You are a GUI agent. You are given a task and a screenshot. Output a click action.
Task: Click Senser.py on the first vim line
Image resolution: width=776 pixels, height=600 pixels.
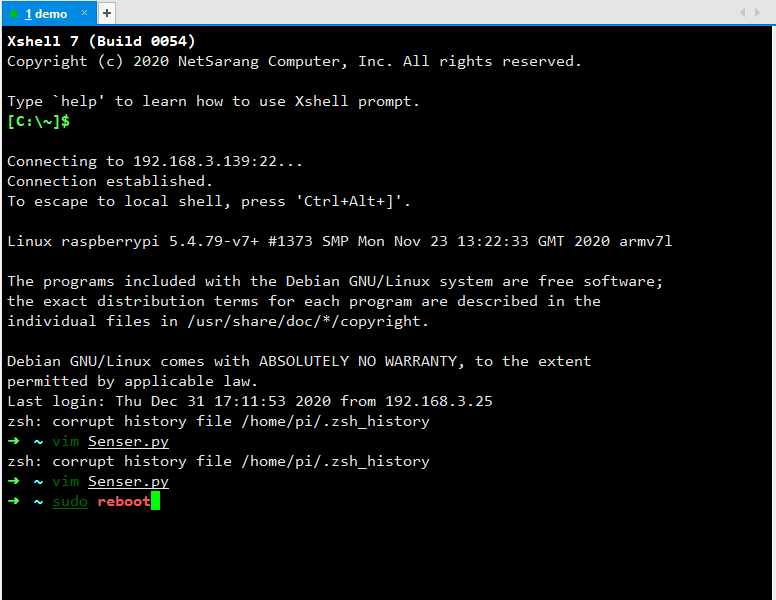point(128,441)
